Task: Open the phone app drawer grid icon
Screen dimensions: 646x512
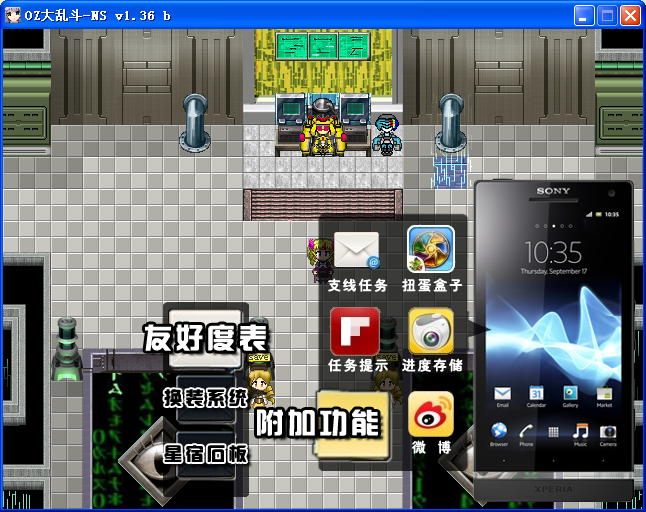Action: (x=553, y=432)
